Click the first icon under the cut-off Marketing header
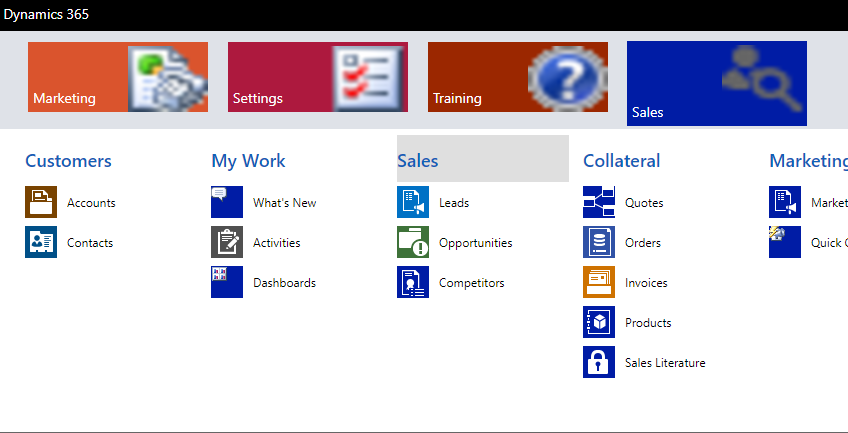Screen dimensions: 848x433 [785, 202]
